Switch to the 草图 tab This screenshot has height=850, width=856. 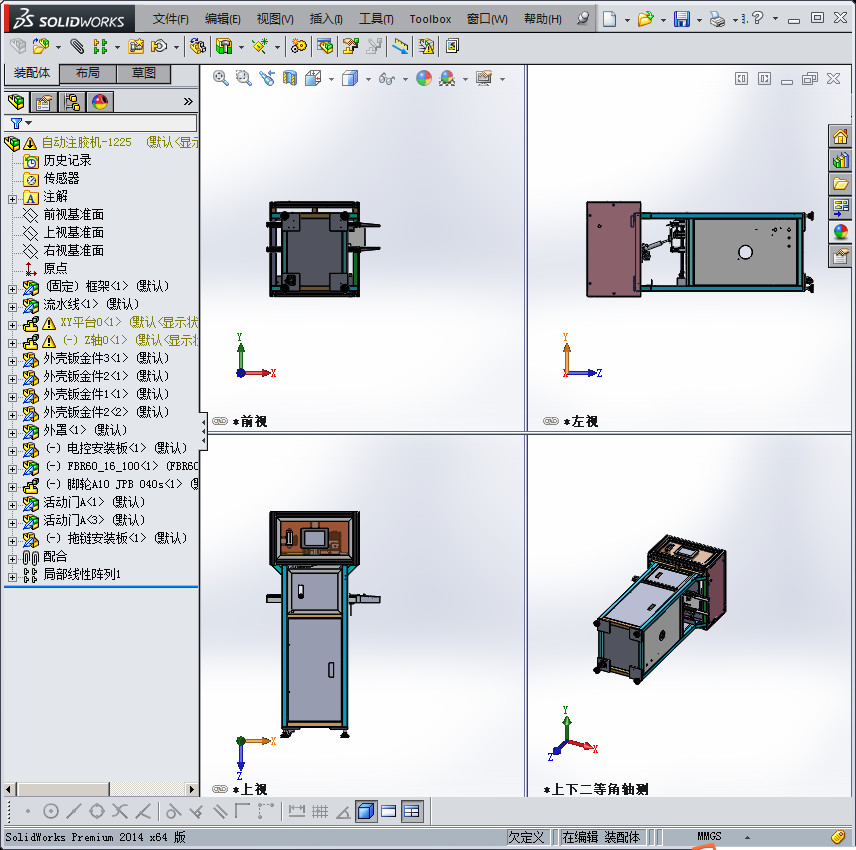tap(144, 73)
